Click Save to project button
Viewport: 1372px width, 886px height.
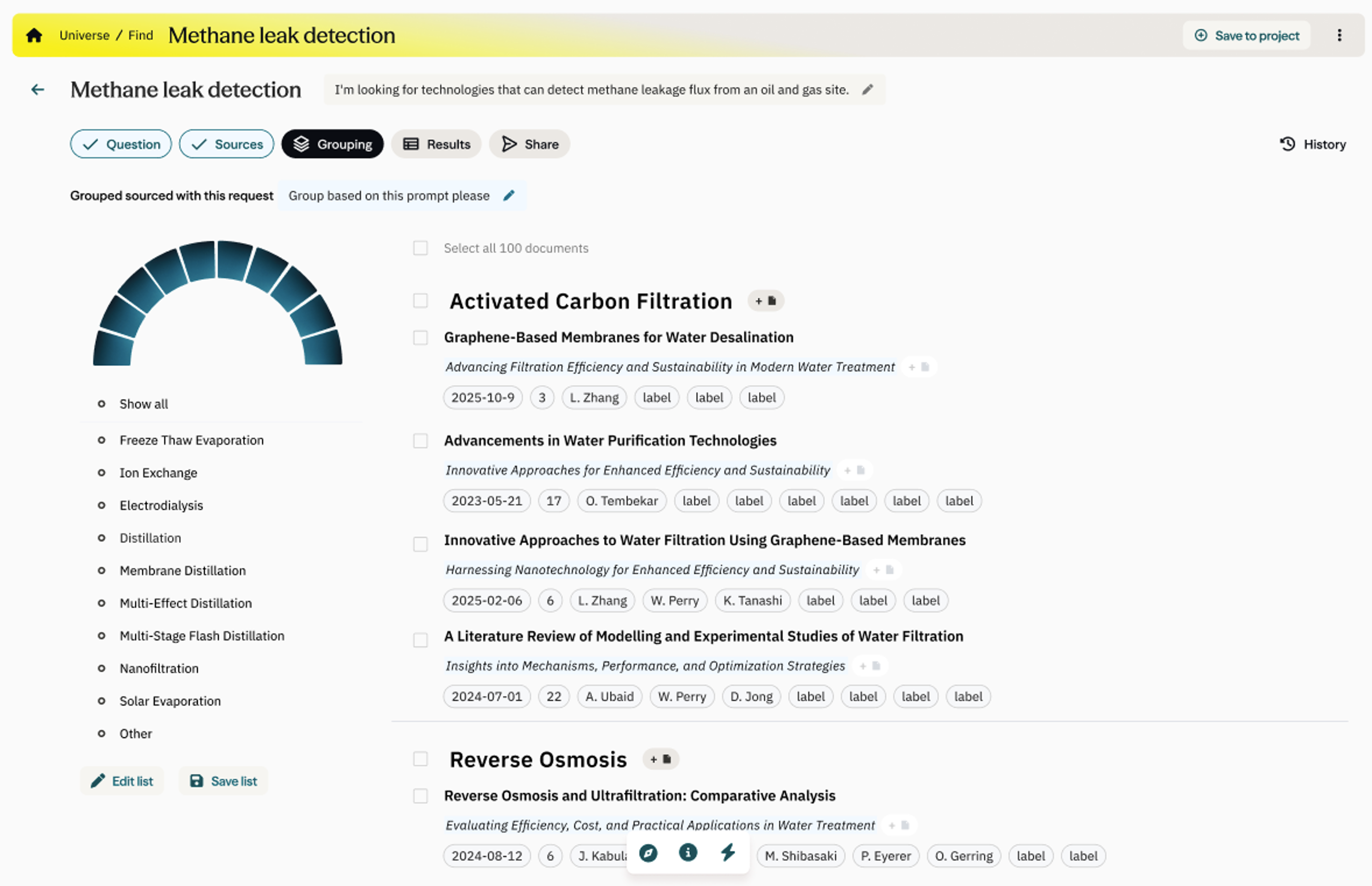click(1247, 36)
